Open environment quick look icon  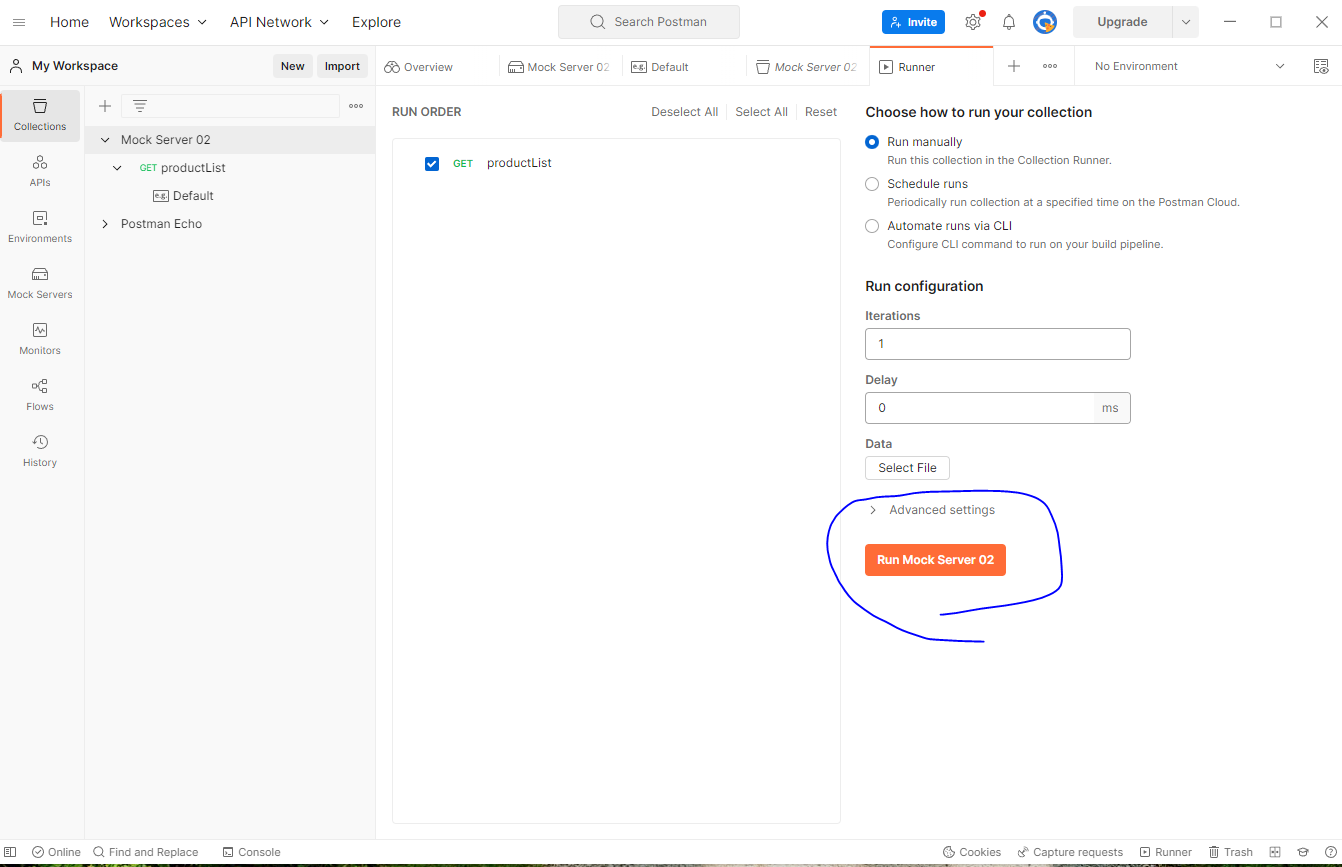click(1321, 66)
